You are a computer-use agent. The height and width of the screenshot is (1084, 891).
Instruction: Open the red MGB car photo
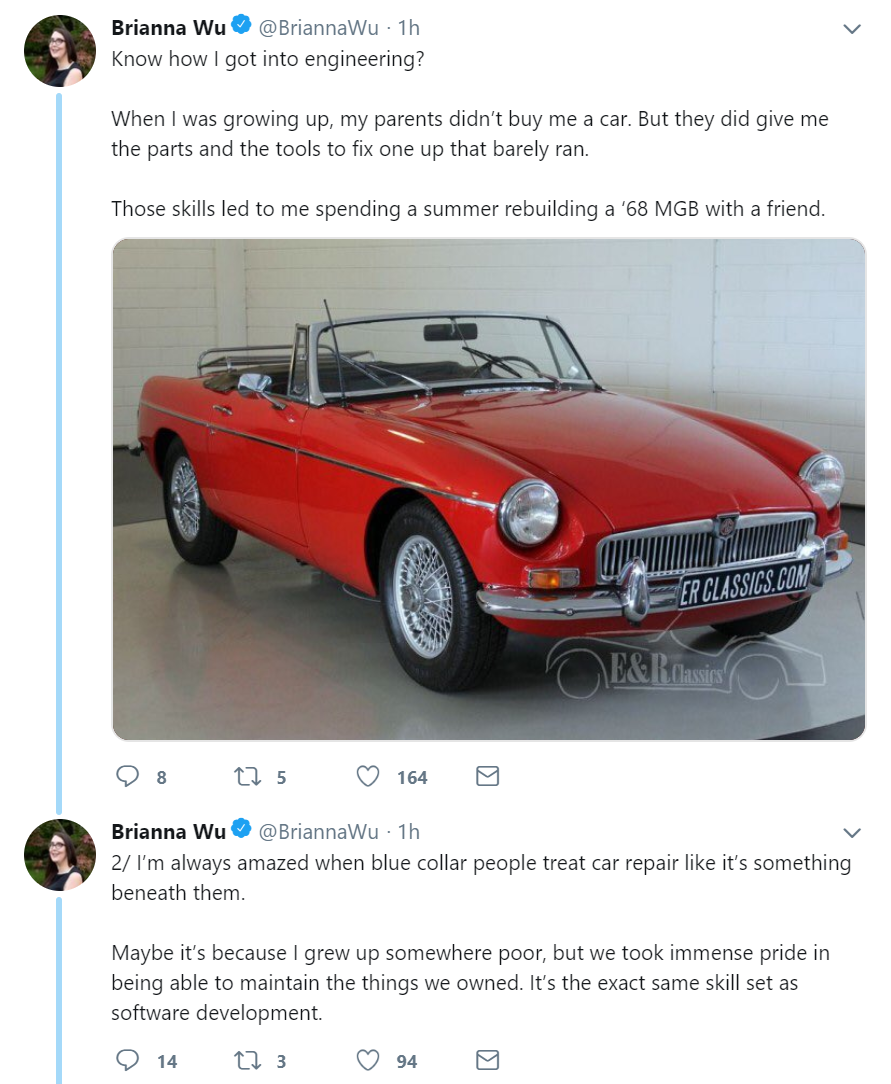(489, 489)
